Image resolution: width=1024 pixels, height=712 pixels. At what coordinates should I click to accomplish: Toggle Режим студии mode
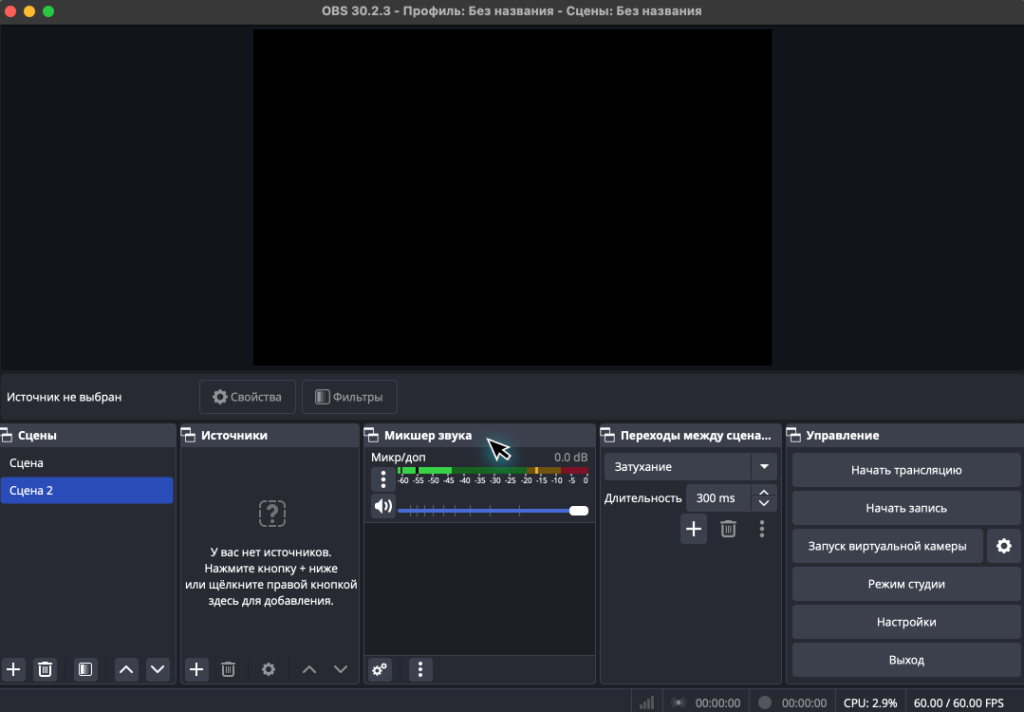(x=906, y=584)
